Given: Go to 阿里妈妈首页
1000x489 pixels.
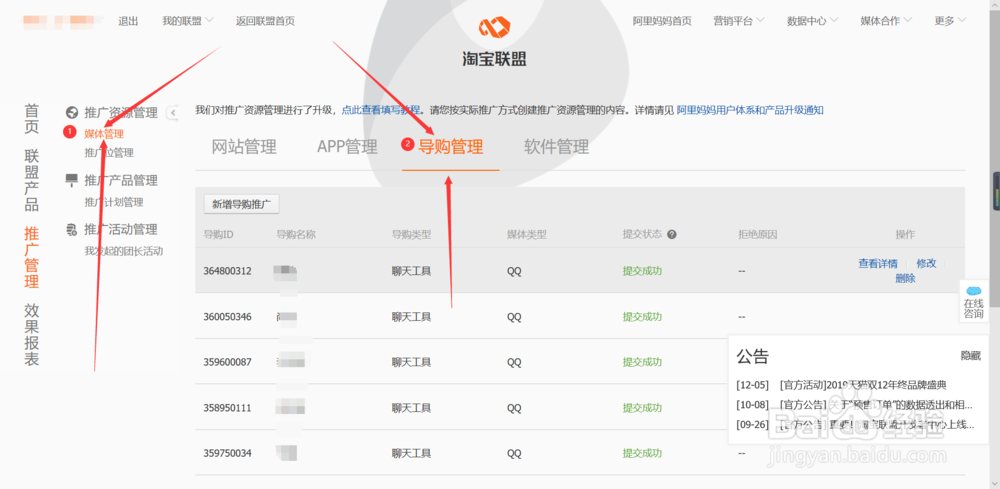Looking at the screenshot, I should click(x=662, y=21).
